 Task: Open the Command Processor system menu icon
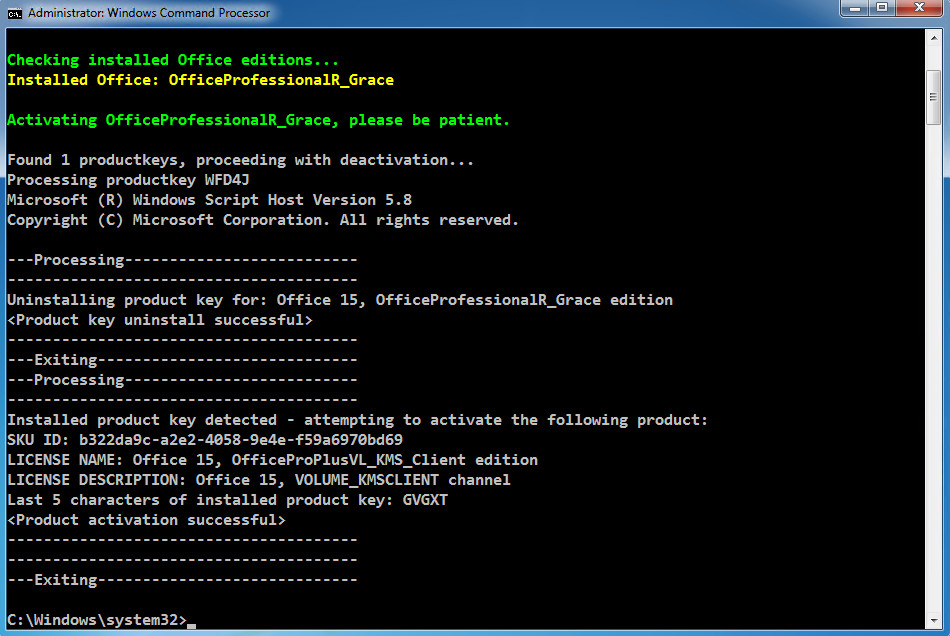click(15, 13)
